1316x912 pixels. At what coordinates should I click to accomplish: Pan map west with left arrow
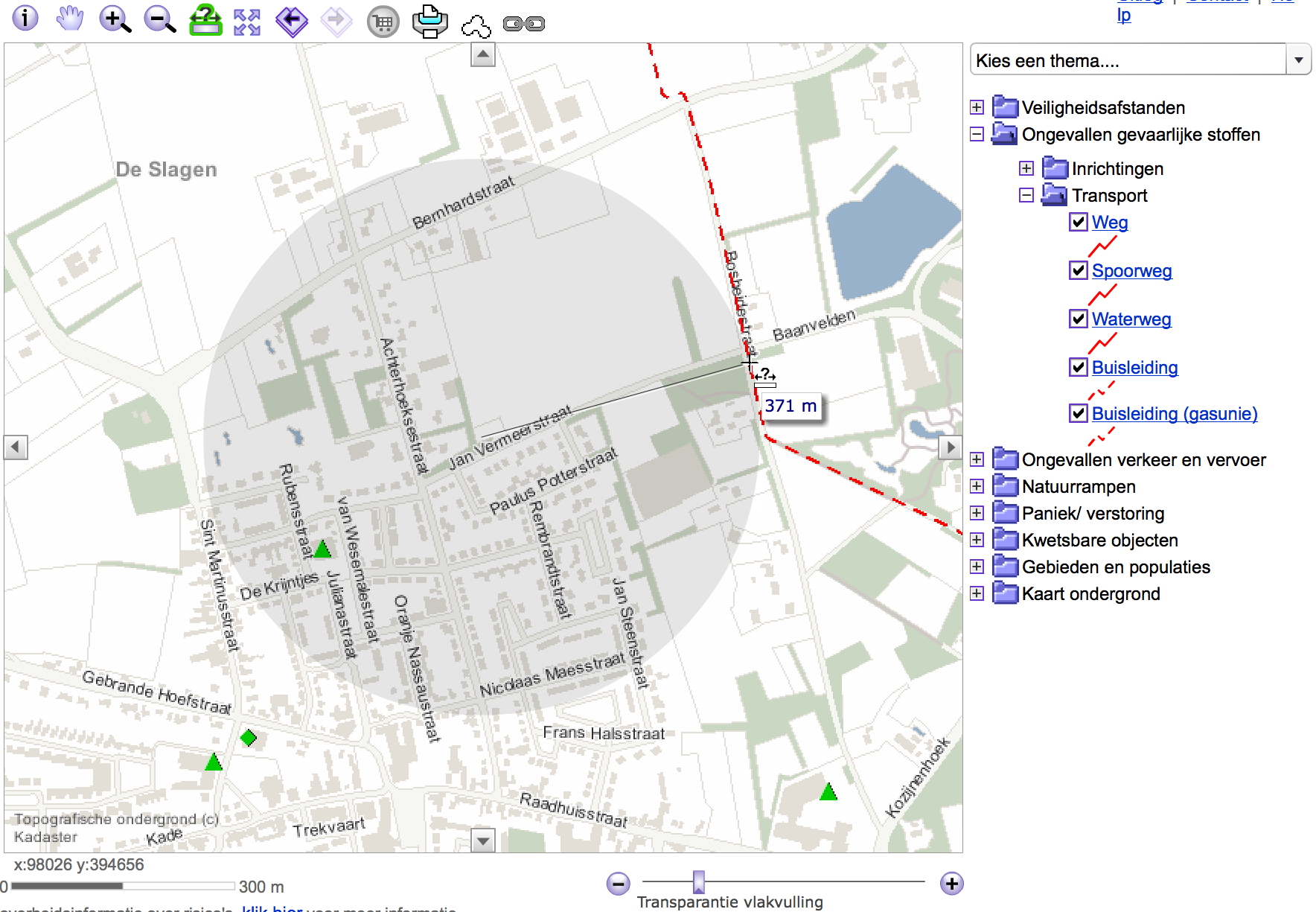pos(16,447)
